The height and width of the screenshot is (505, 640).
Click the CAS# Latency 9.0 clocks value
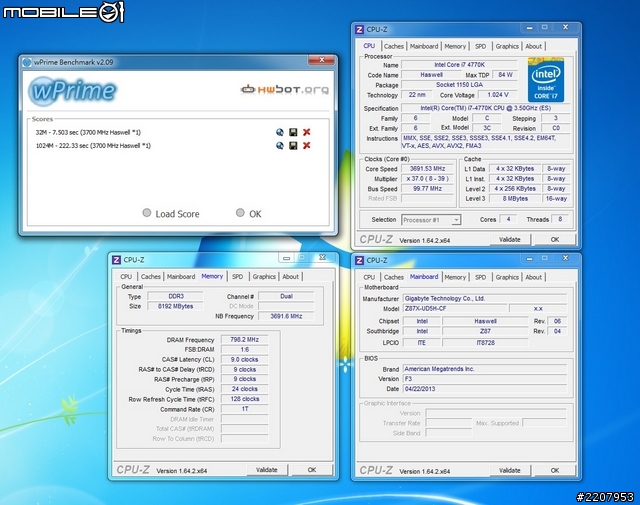(x=244, y=360)
